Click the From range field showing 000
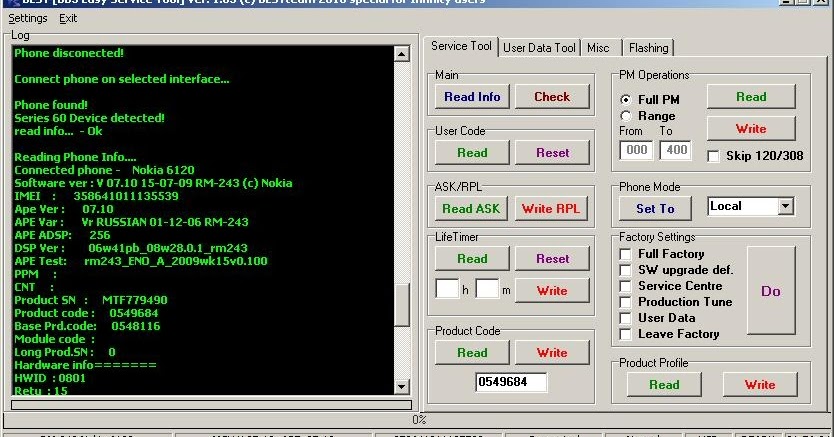 (x=636, y=150)
